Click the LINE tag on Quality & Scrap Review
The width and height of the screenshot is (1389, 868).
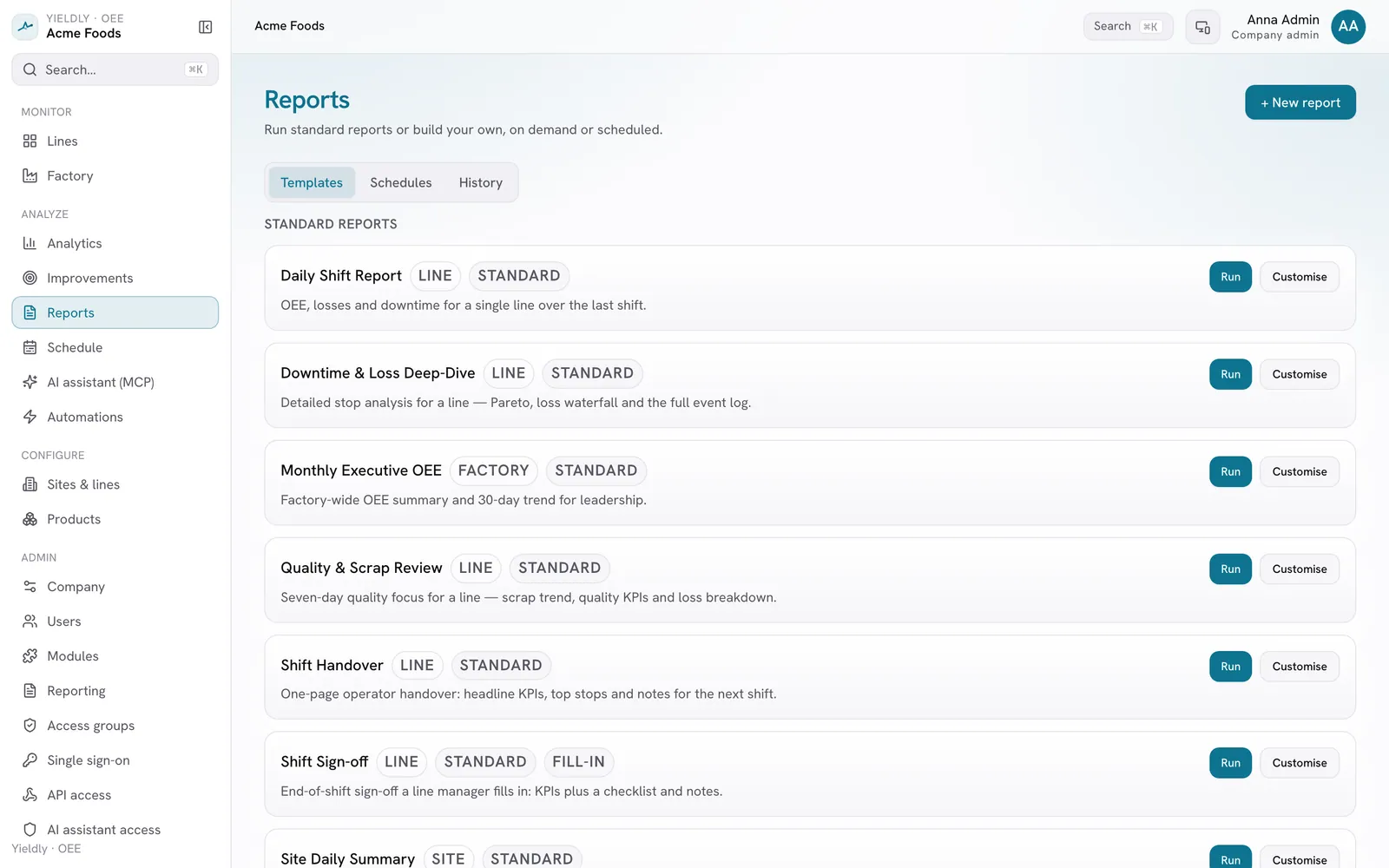coord(476,568)
